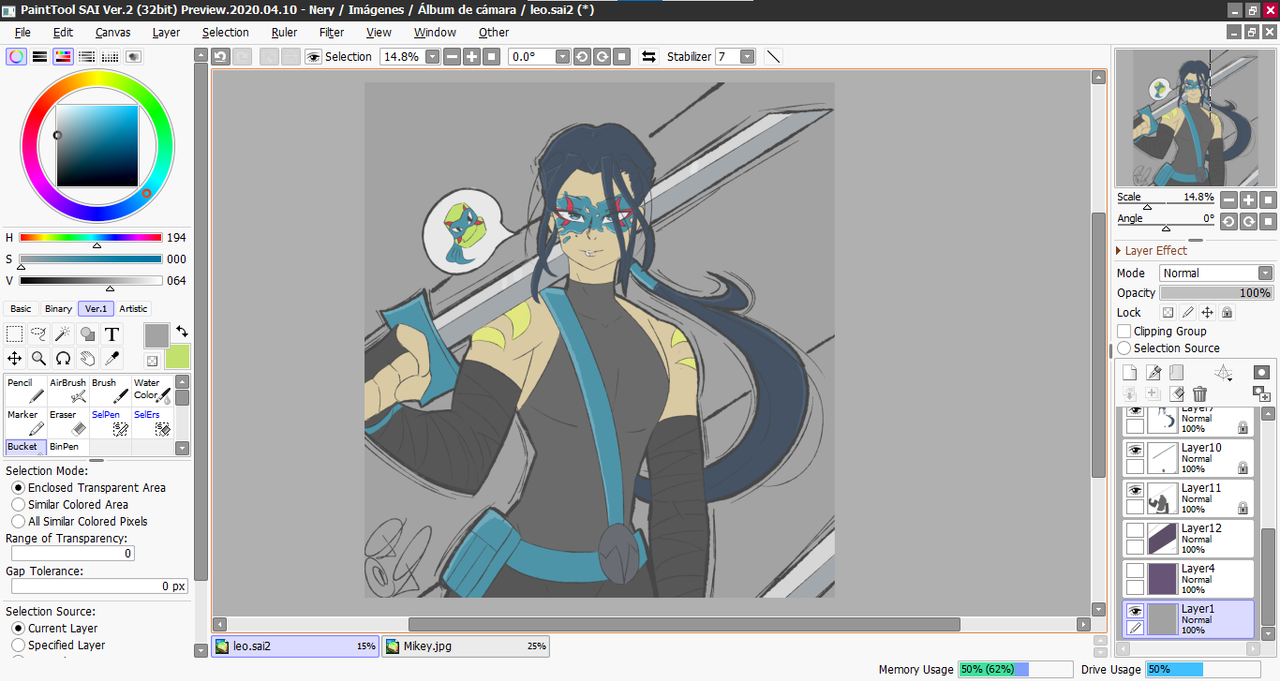Choose the SelPen tool

point(110,423)
